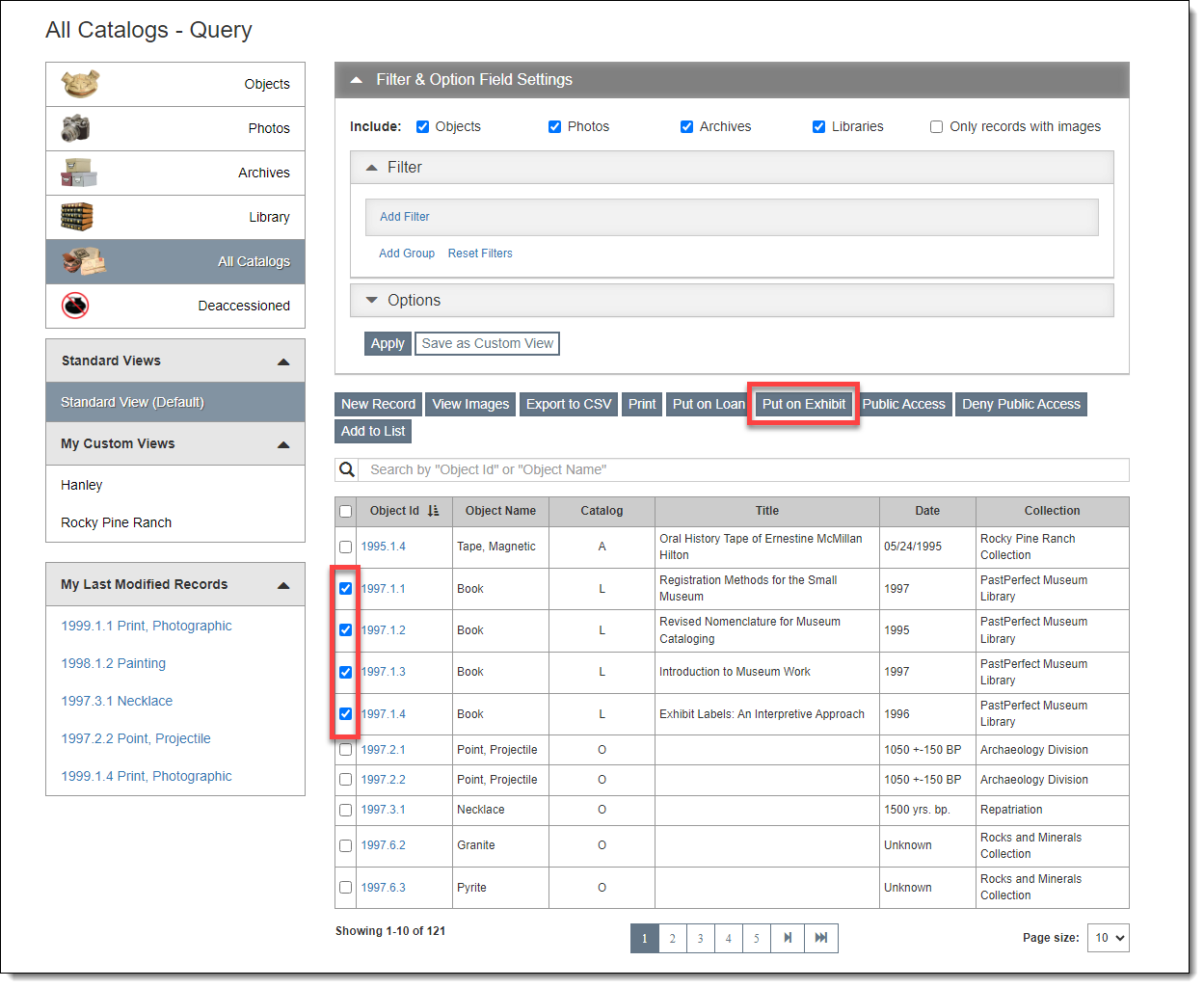Uncheck the Libraries include checkbox
1204x988 pixels.
pos(818,127)
